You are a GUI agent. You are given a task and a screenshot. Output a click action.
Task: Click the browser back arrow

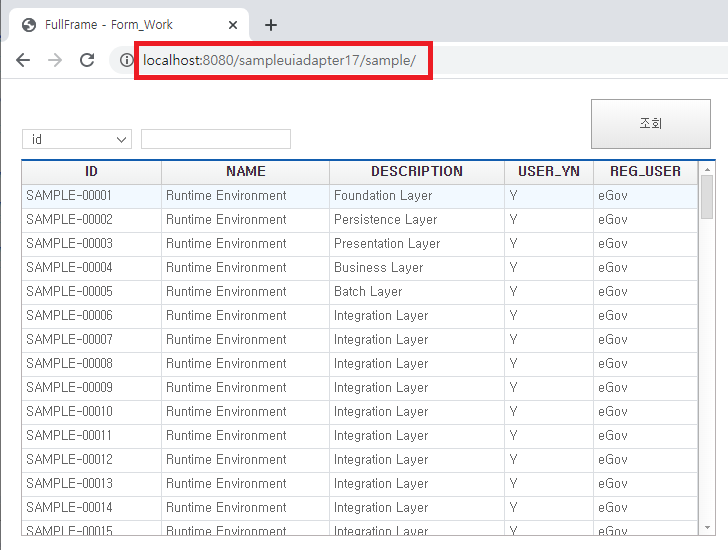(23, 60)
